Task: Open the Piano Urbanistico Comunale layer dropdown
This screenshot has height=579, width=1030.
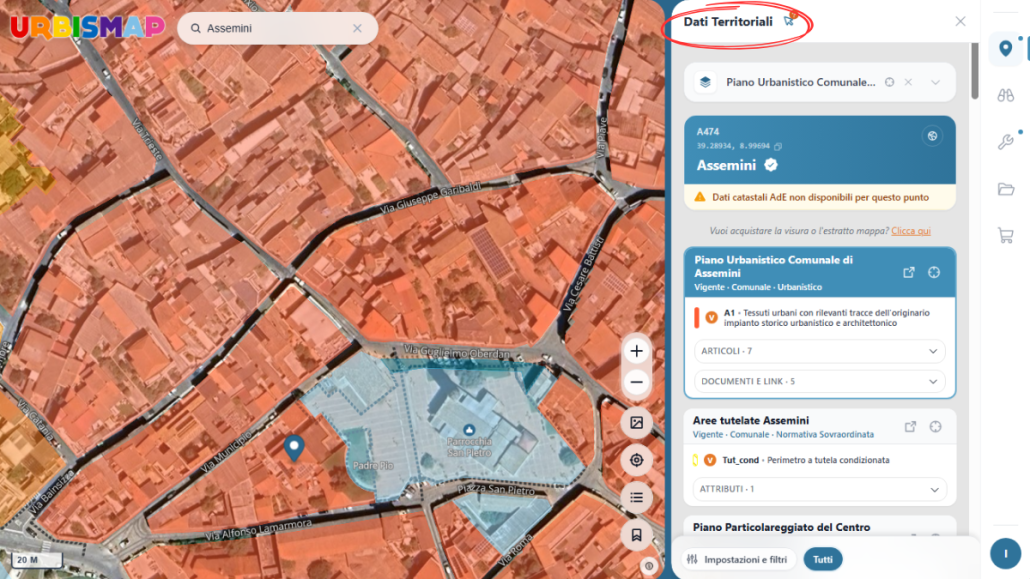Action: tap(935, 82)
